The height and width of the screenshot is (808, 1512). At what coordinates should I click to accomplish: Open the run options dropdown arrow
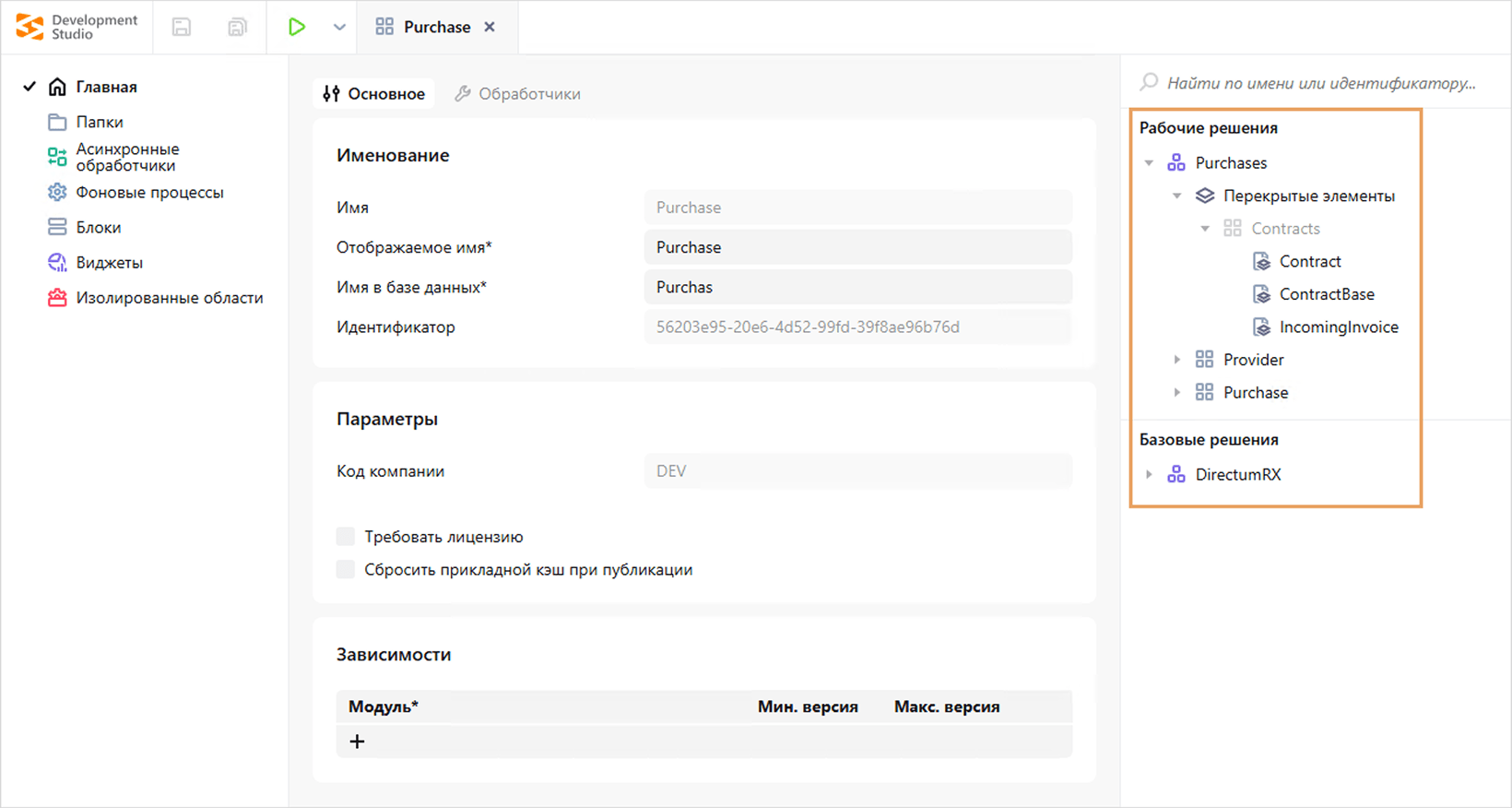[339, 27]
